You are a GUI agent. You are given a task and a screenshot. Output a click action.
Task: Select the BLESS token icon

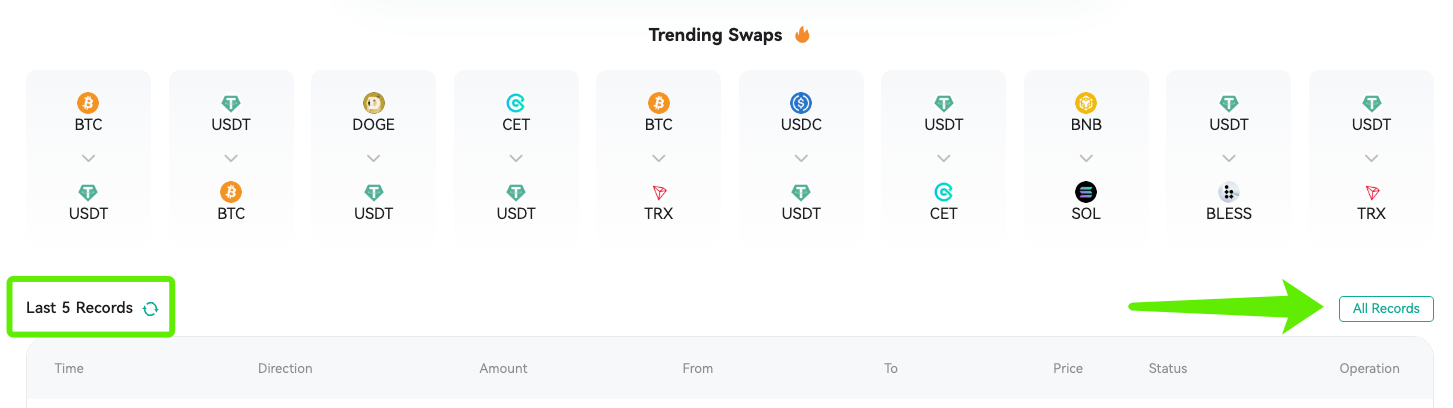coord(1229,191)
